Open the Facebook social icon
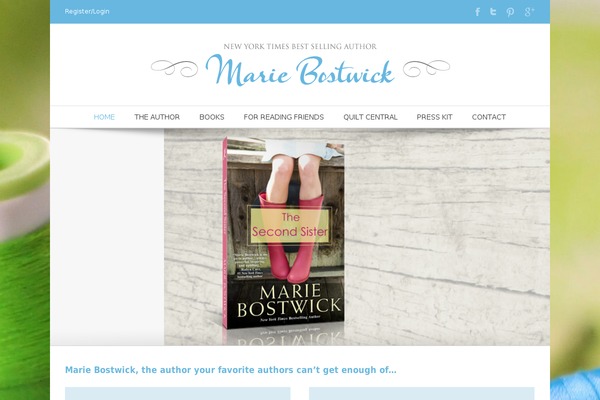 point(478,12)
